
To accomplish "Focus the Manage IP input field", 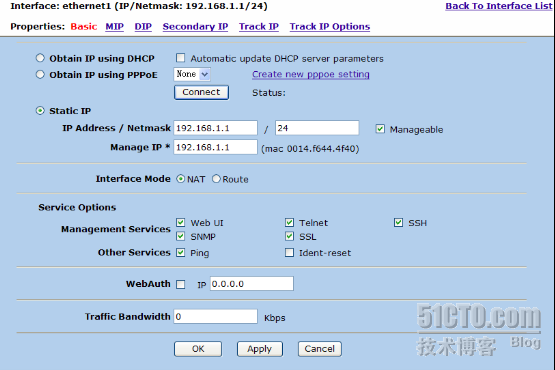I will click(215, 147).
